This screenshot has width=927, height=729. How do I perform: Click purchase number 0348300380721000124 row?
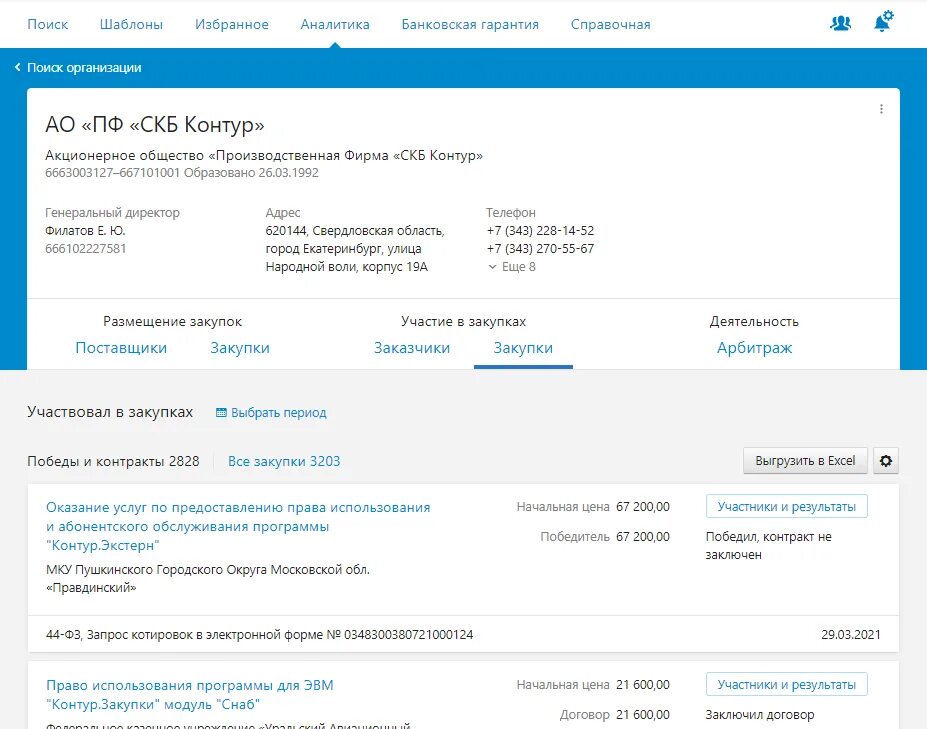pyautogui.click(x=463, y=634)
